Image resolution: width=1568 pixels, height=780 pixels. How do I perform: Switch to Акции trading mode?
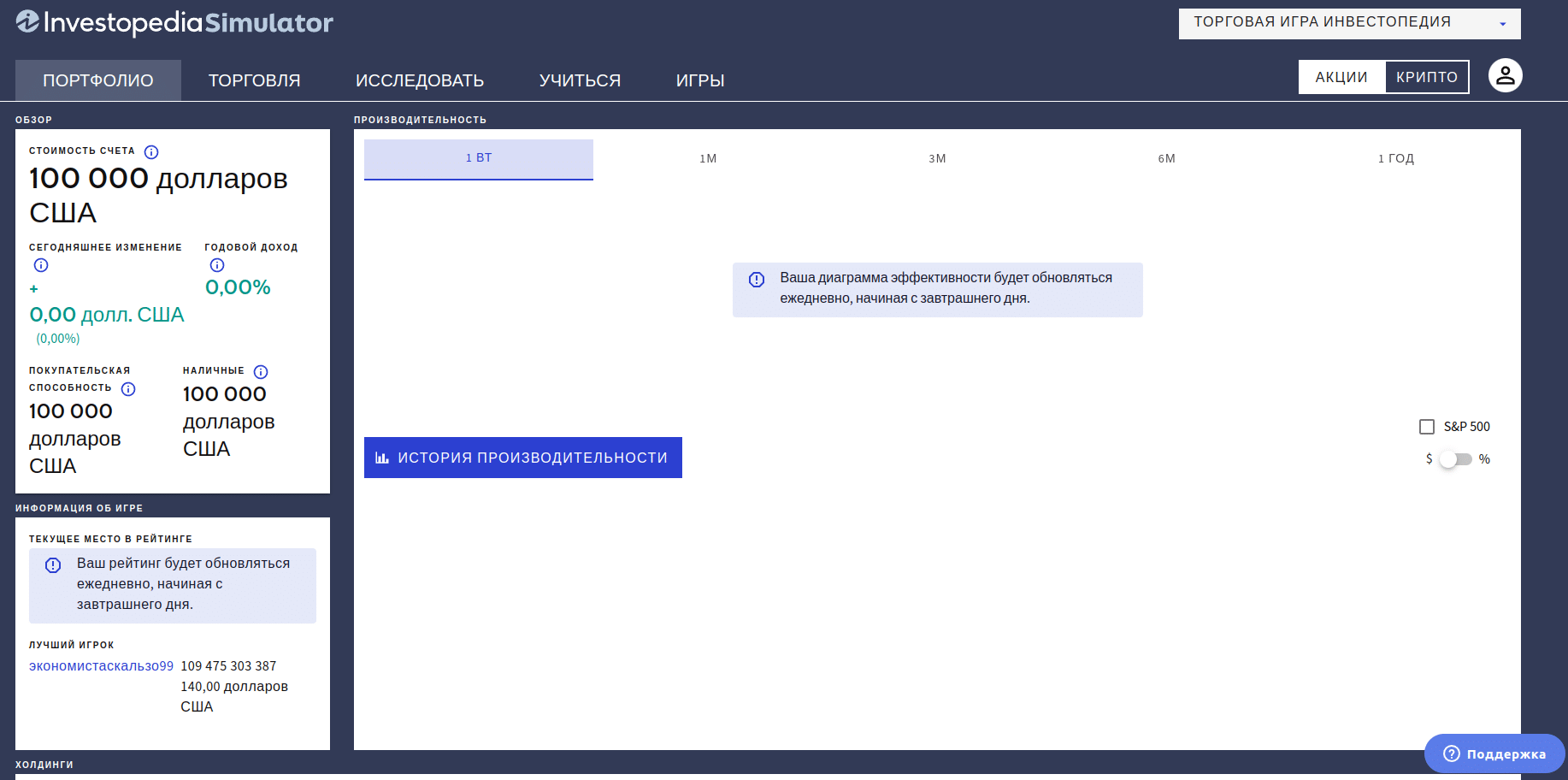click(x=1341, y=77)
